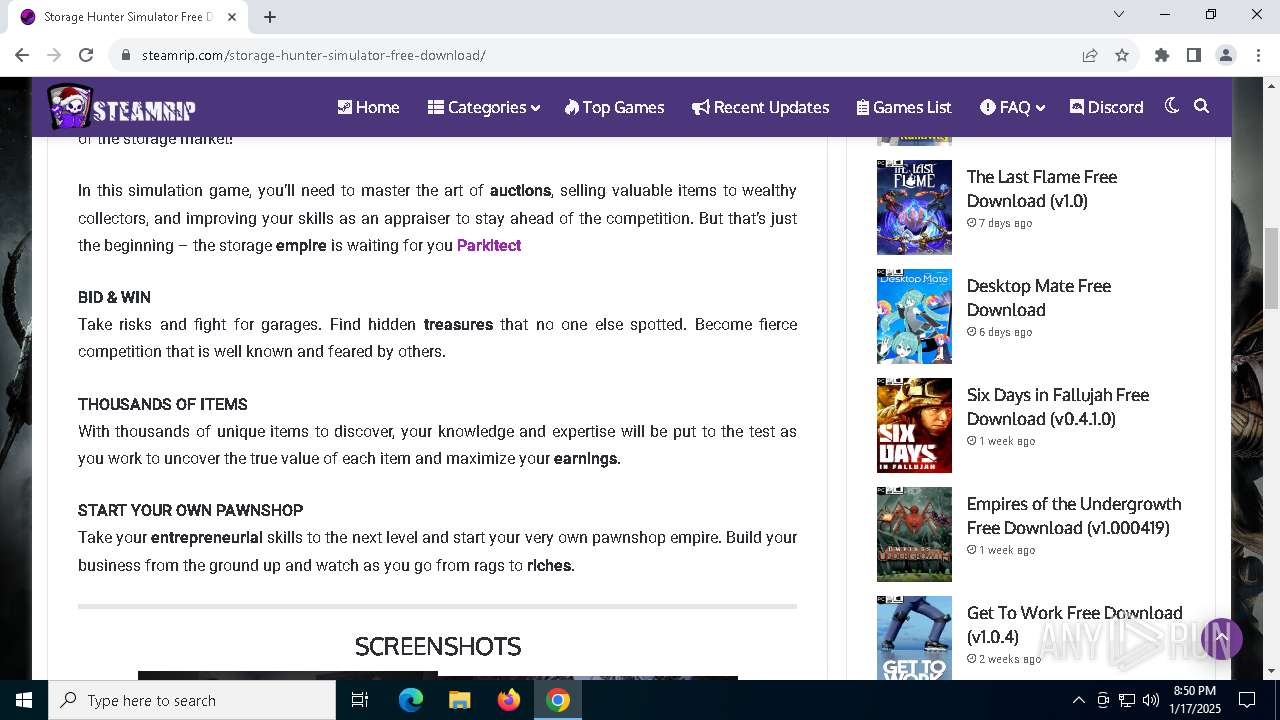Reload the page with refresh icon

tap(86, 55)
